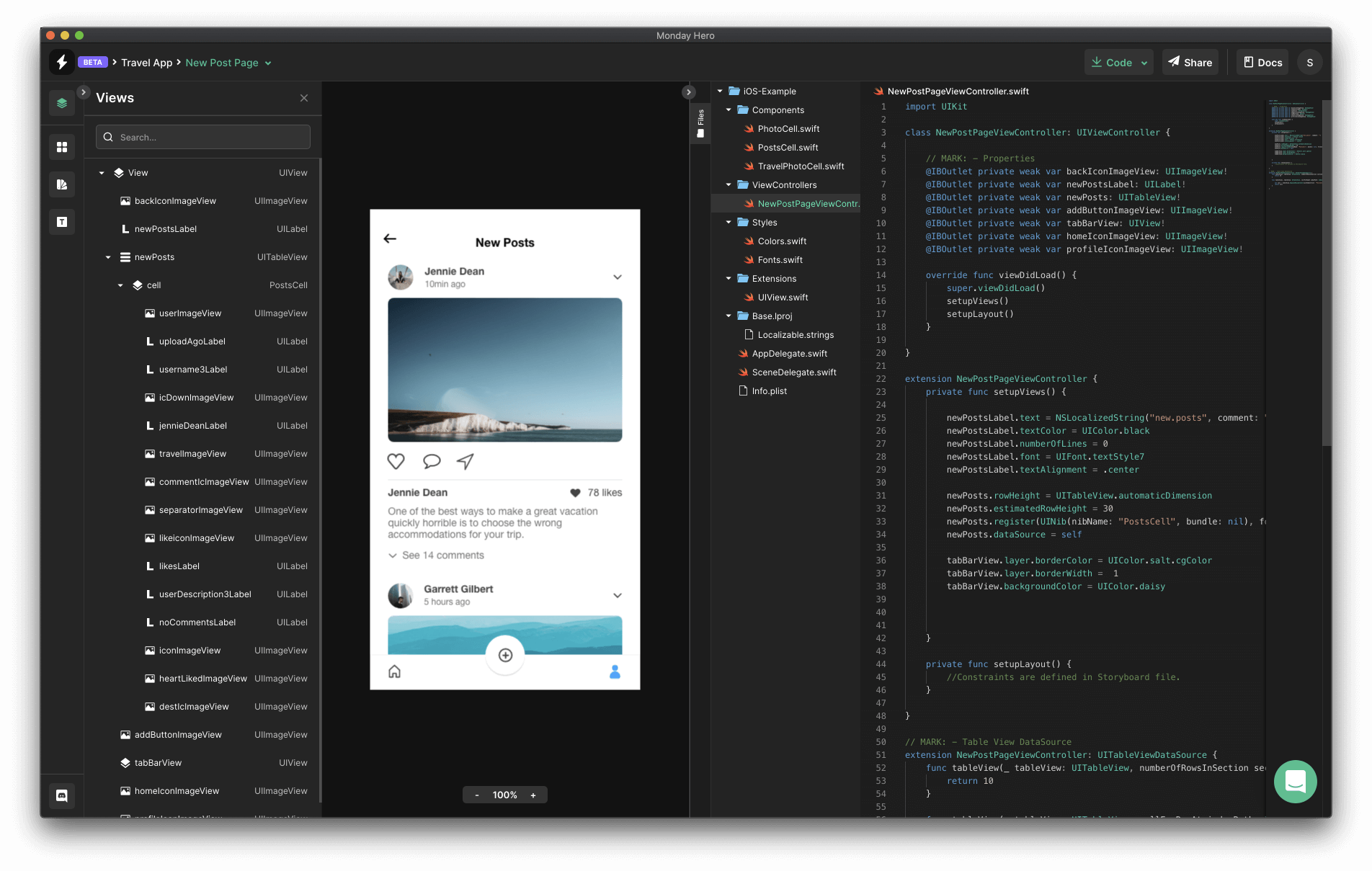
Task: Click the Share button
Action: (1190, 62)
